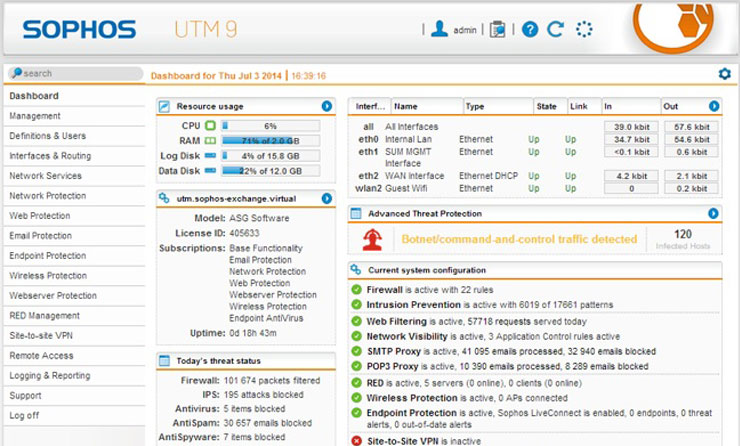Click the refresh arrow icon in header
Viewport: 740px width, 446px height.
(x=555, y=29)
